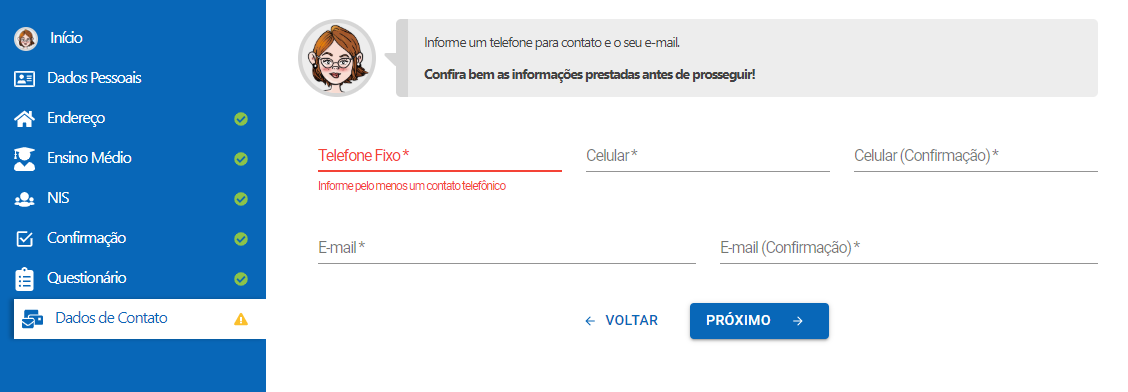Click the assistant avatar picture
This screenshot has height=392, width=1128.
coord(337,58)
